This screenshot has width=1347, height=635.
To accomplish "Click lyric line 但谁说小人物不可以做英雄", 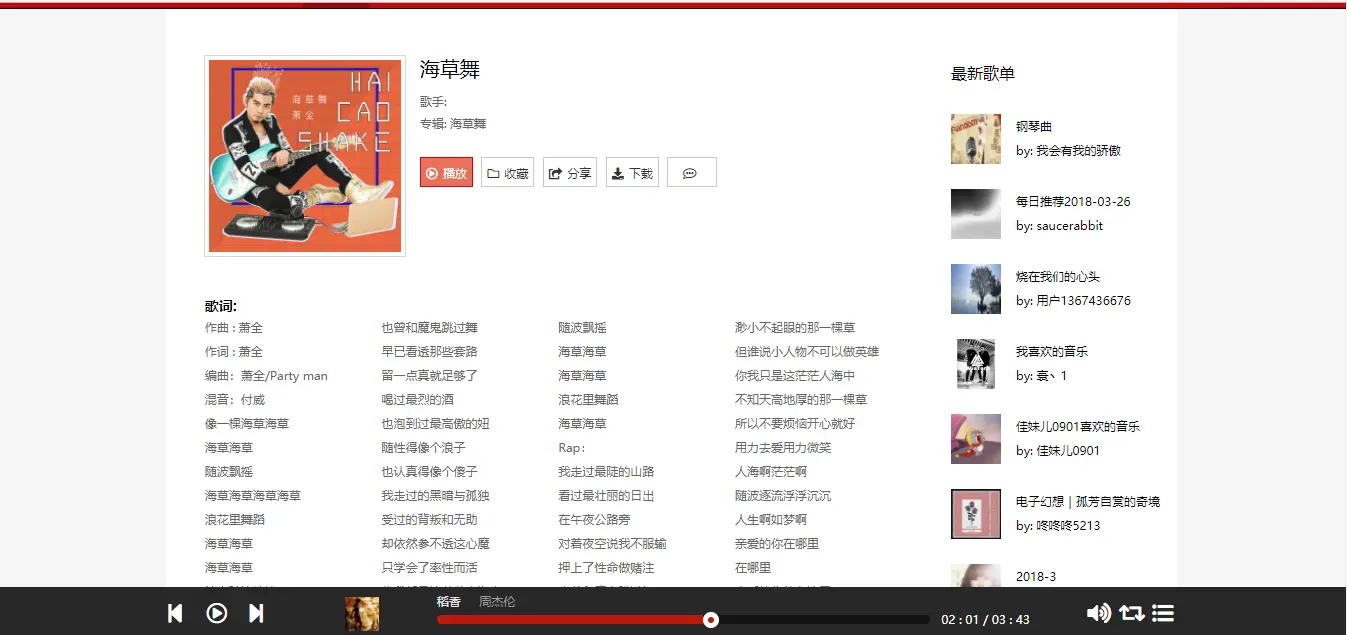I will point(807,352).
